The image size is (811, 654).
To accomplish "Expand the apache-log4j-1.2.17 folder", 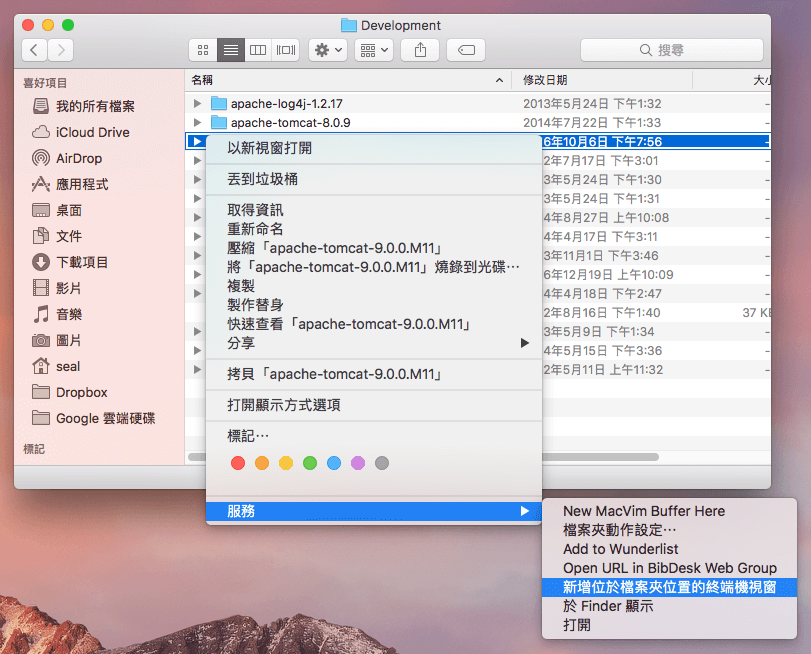I will [198, 103].
